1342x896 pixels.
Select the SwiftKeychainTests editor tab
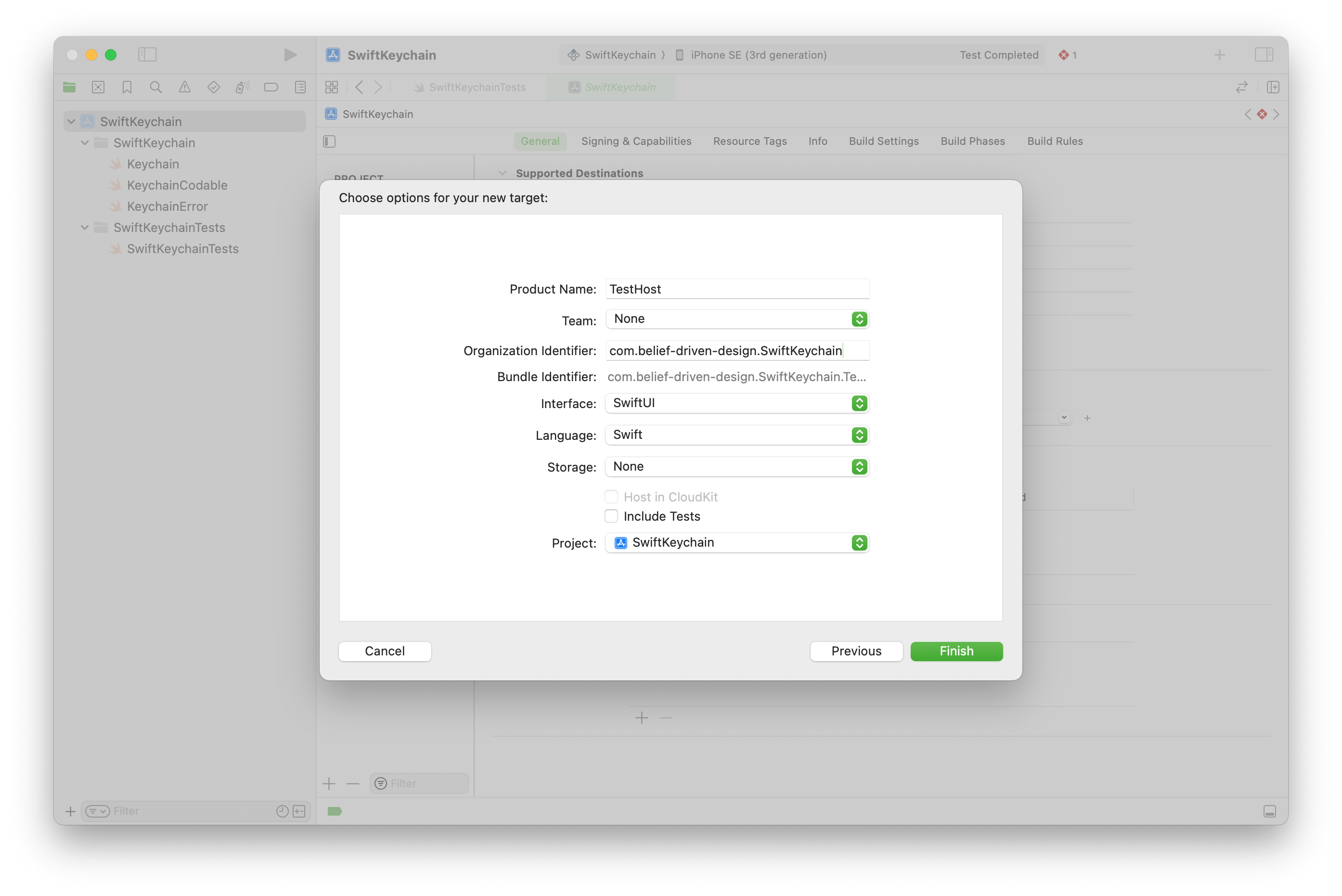point(470,87)
